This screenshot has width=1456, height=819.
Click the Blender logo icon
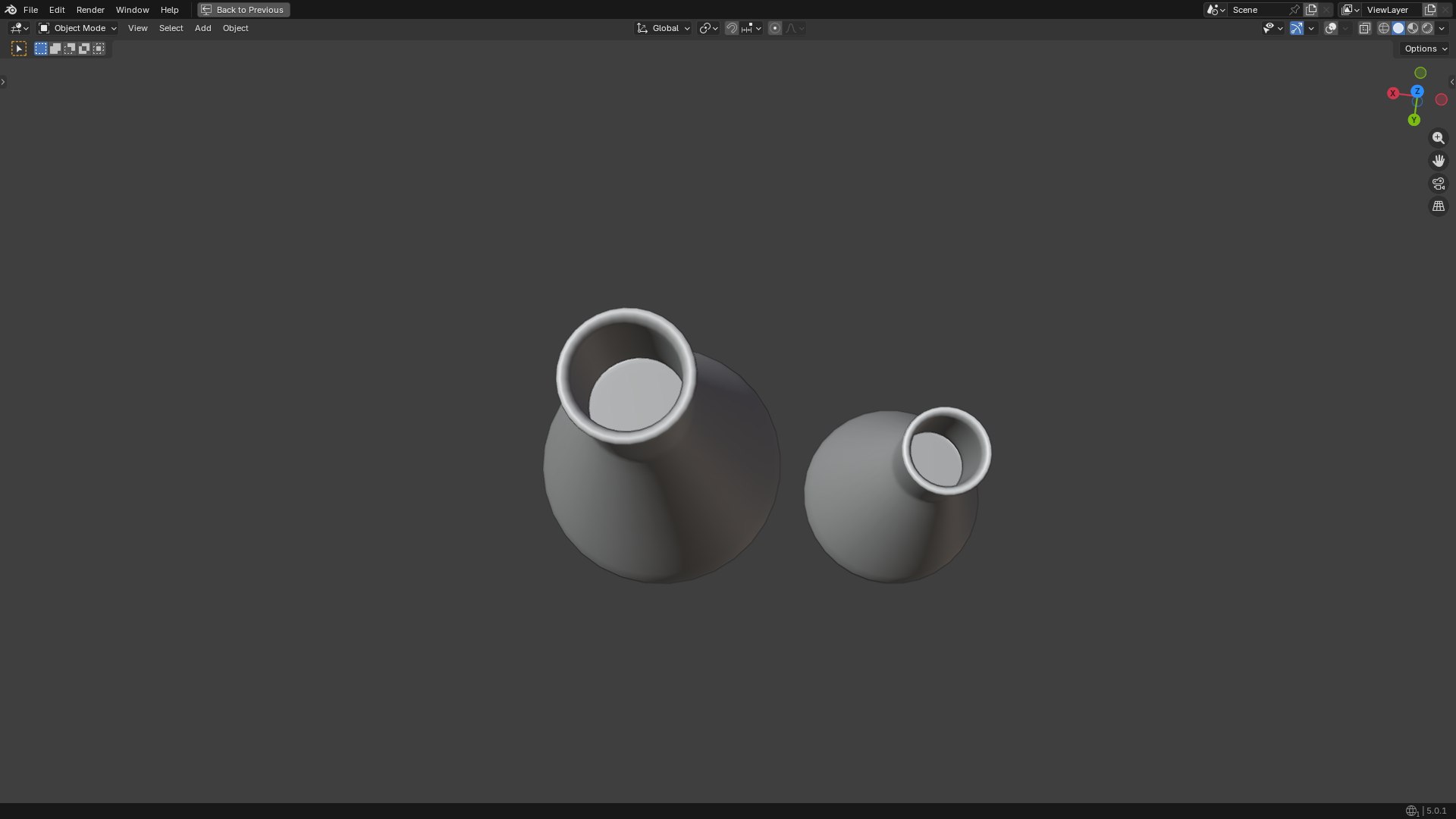(11, 10)
